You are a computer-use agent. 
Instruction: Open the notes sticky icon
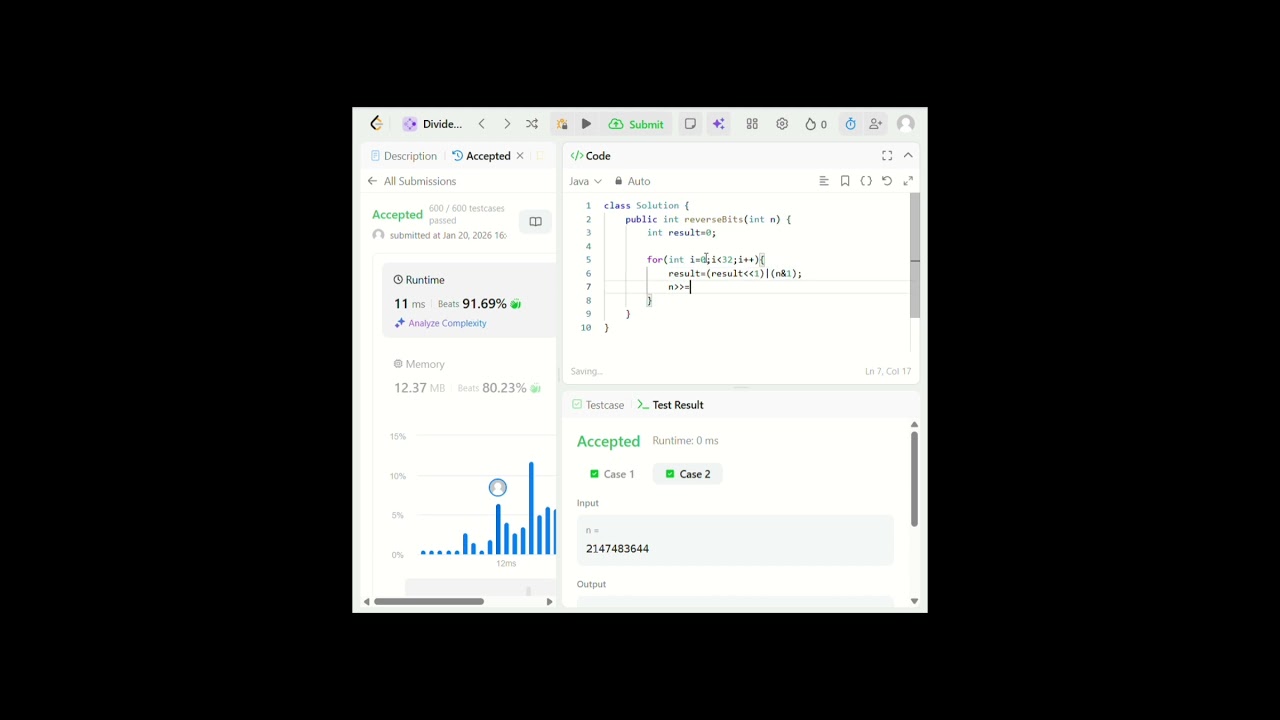pos(690,124)
